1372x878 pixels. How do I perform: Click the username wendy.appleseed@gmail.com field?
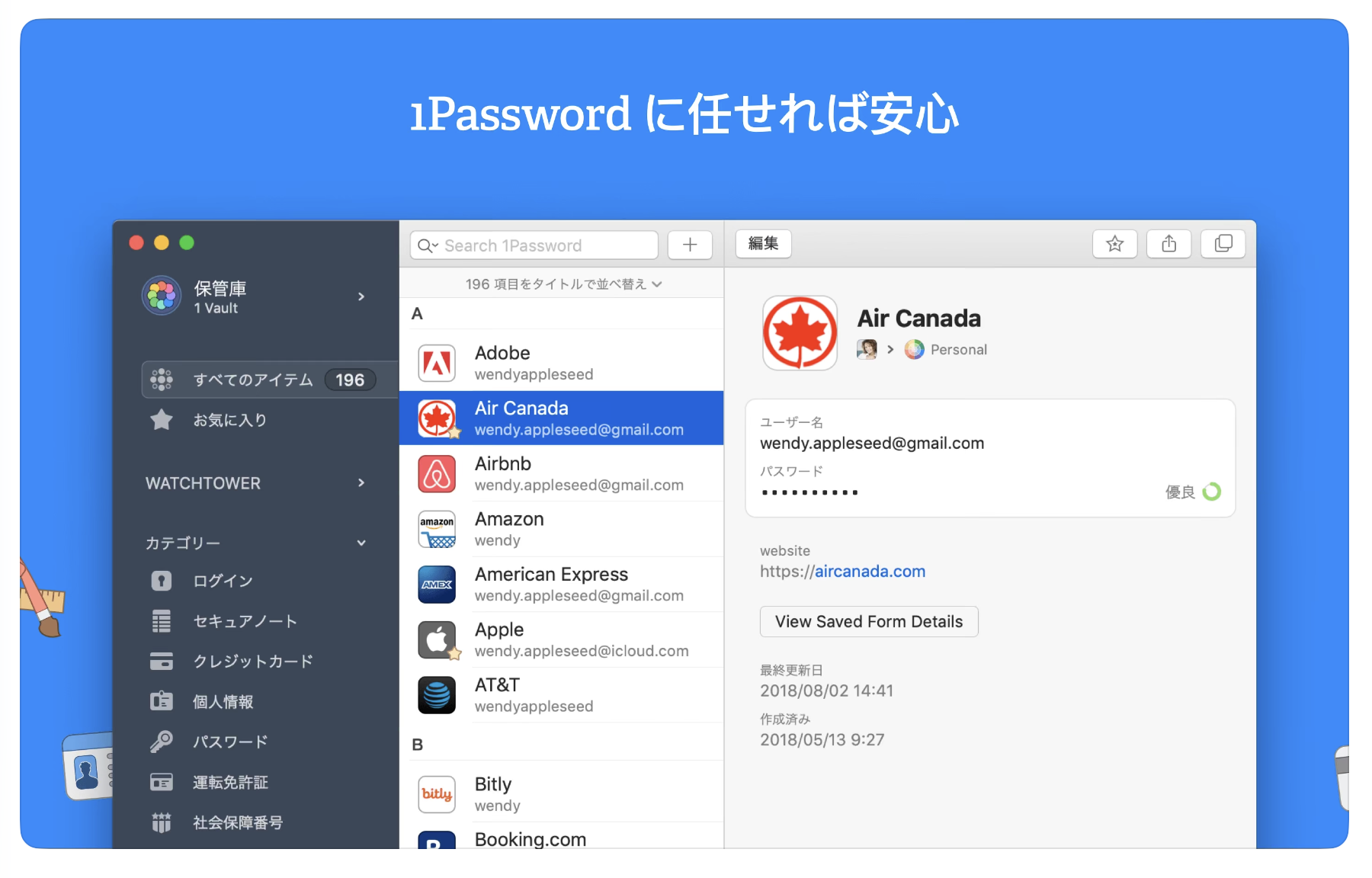[x=872, y=444]
